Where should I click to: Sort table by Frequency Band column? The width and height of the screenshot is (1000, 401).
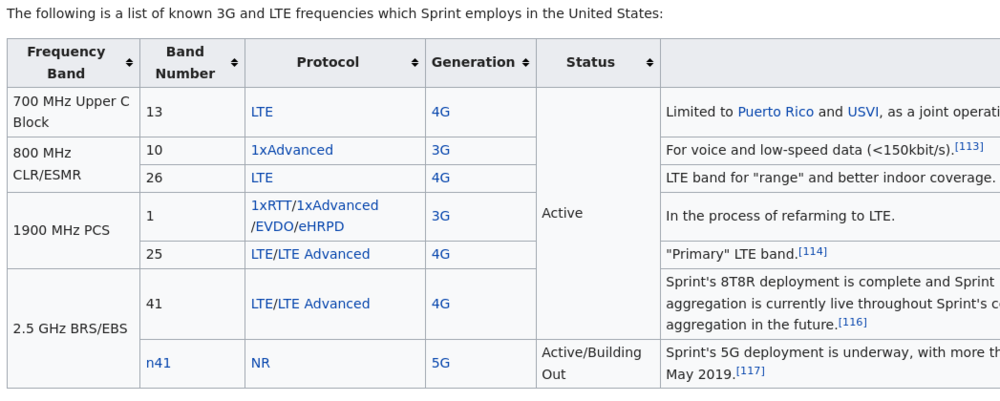click(x=129, y=63)
